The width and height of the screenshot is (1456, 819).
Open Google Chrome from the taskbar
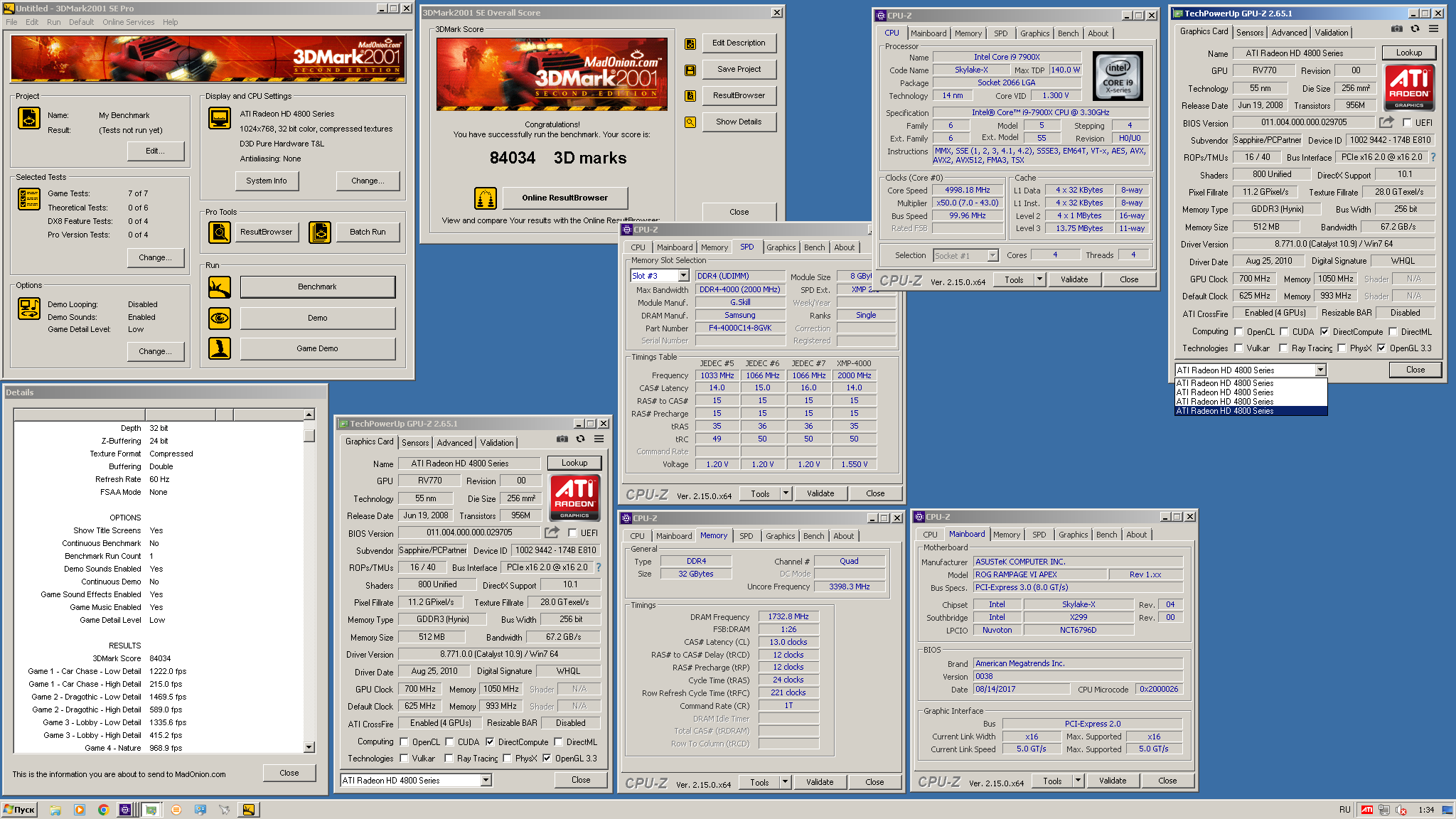[x=103, y=810]
